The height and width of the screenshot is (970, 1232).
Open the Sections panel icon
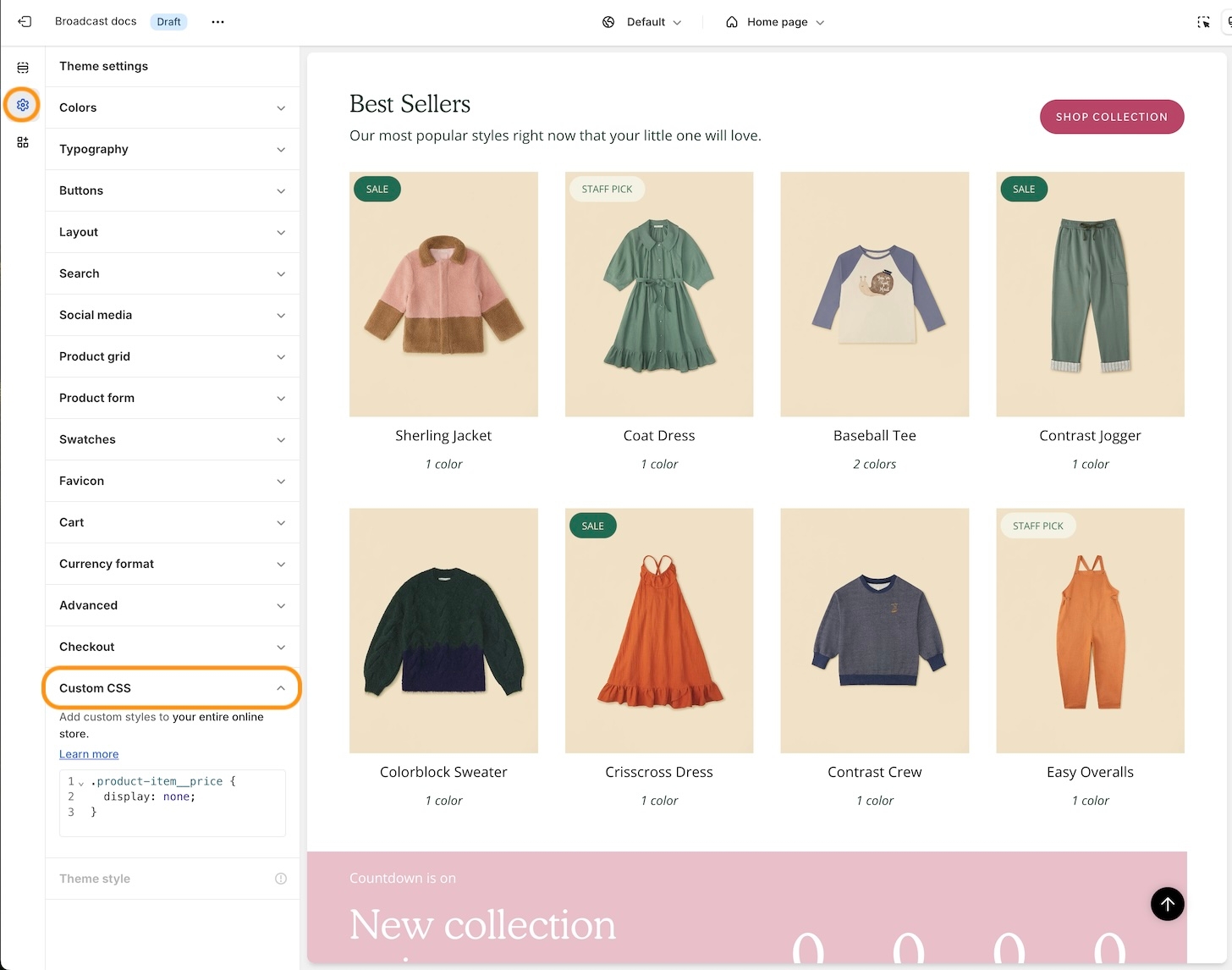[x=23, y=68]
